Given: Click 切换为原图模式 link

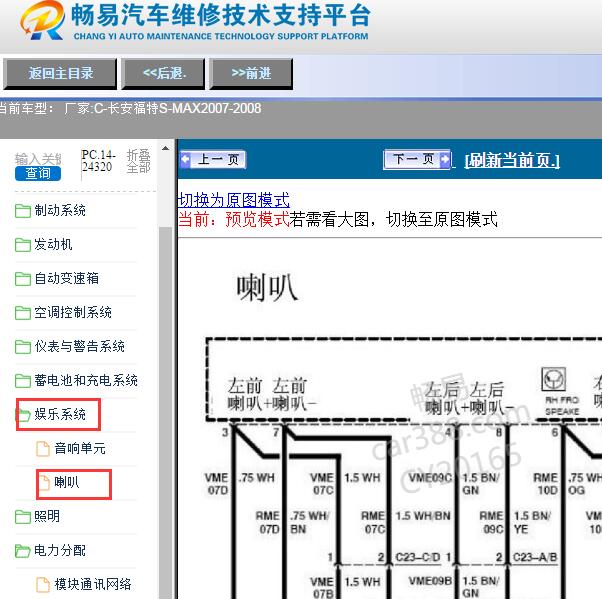Looking at the screenshot, I should [x=234, y=200].
